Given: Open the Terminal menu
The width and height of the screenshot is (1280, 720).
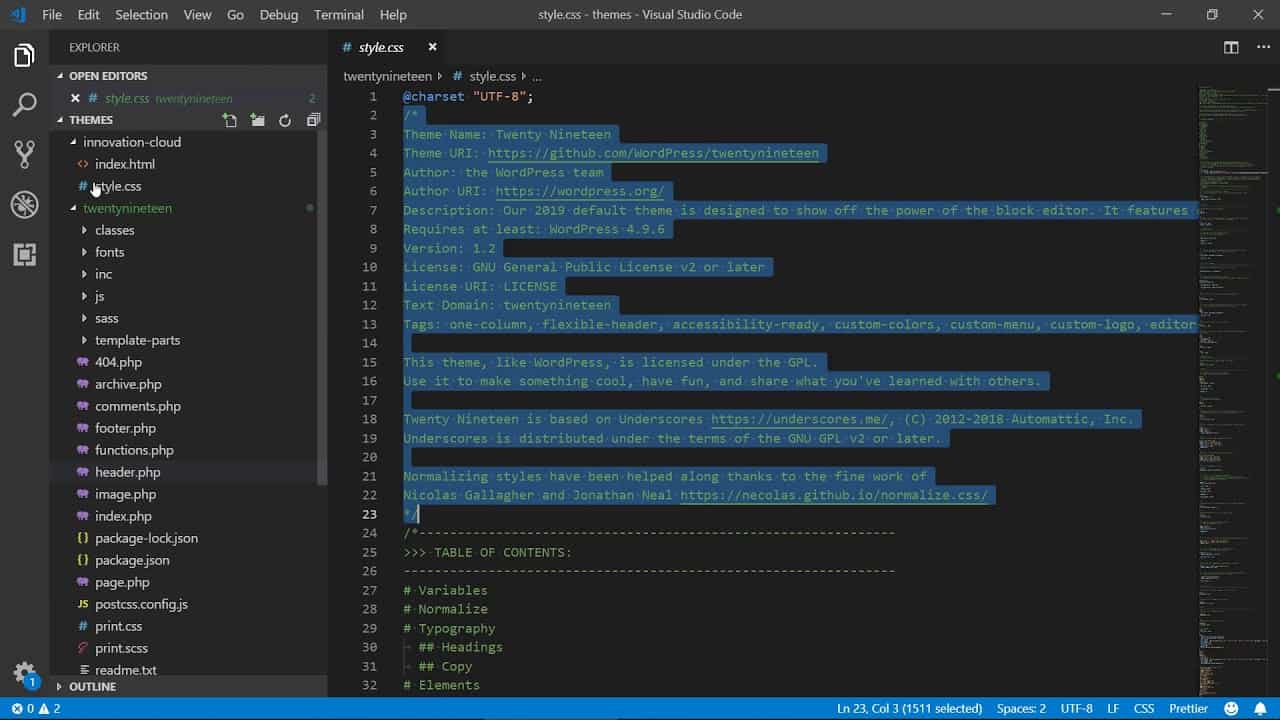Looking at the screenshot, I should click(x=339, y=15).
